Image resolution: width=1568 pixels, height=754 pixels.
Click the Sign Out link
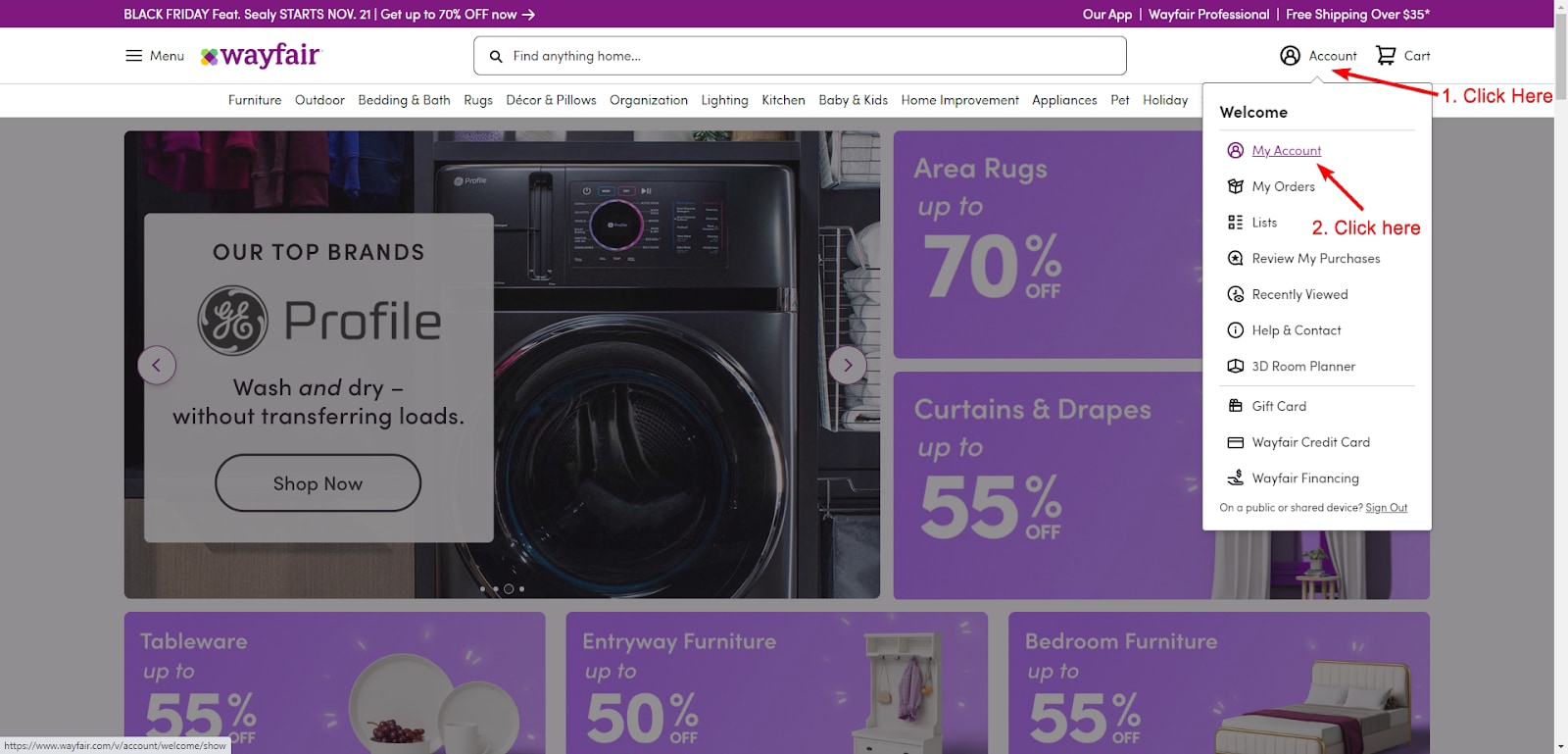[1387, 508]
